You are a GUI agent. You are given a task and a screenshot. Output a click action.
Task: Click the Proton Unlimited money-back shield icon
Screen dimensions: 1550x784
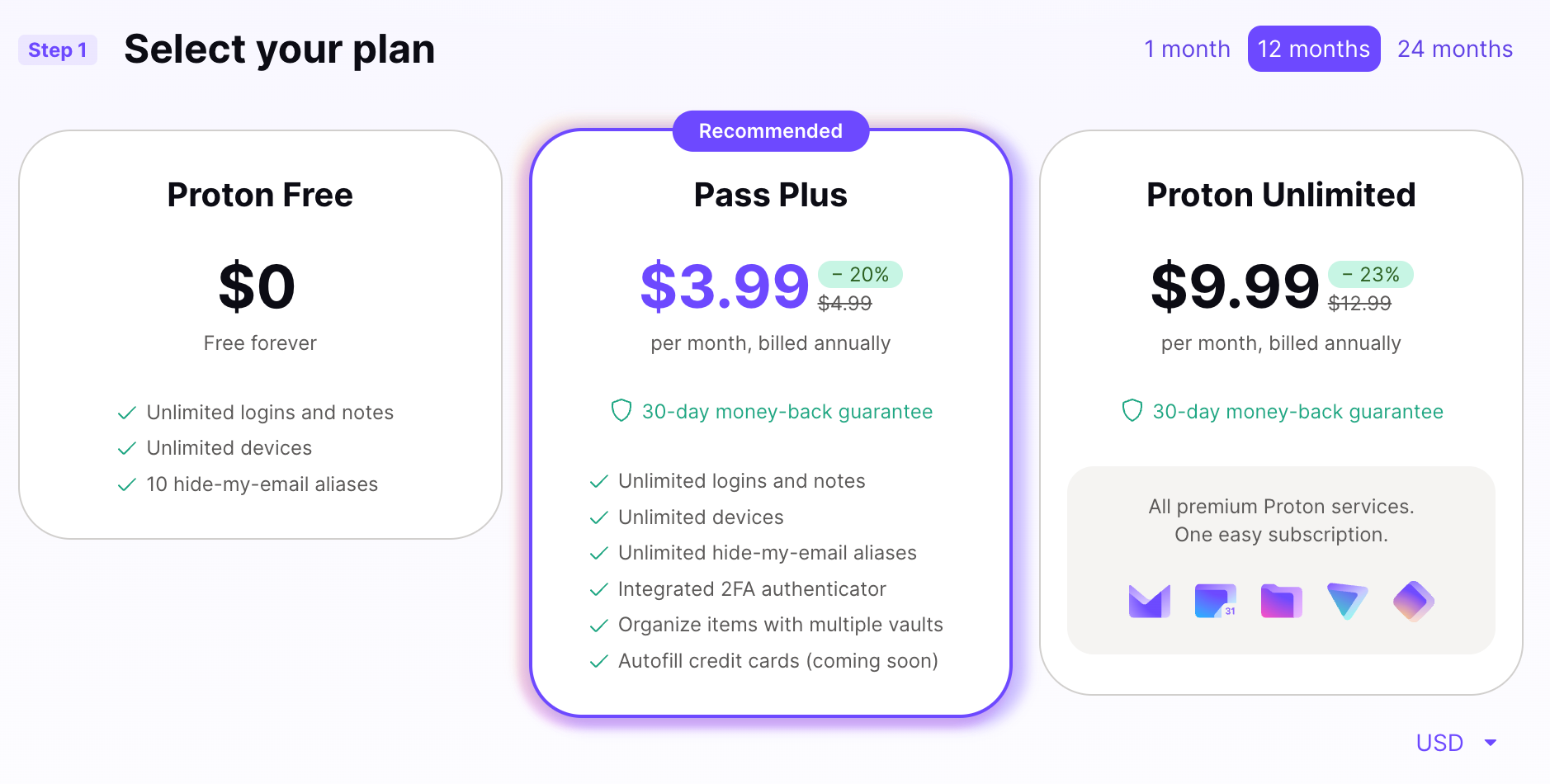pyautogui.click(x=1132, y=410)
